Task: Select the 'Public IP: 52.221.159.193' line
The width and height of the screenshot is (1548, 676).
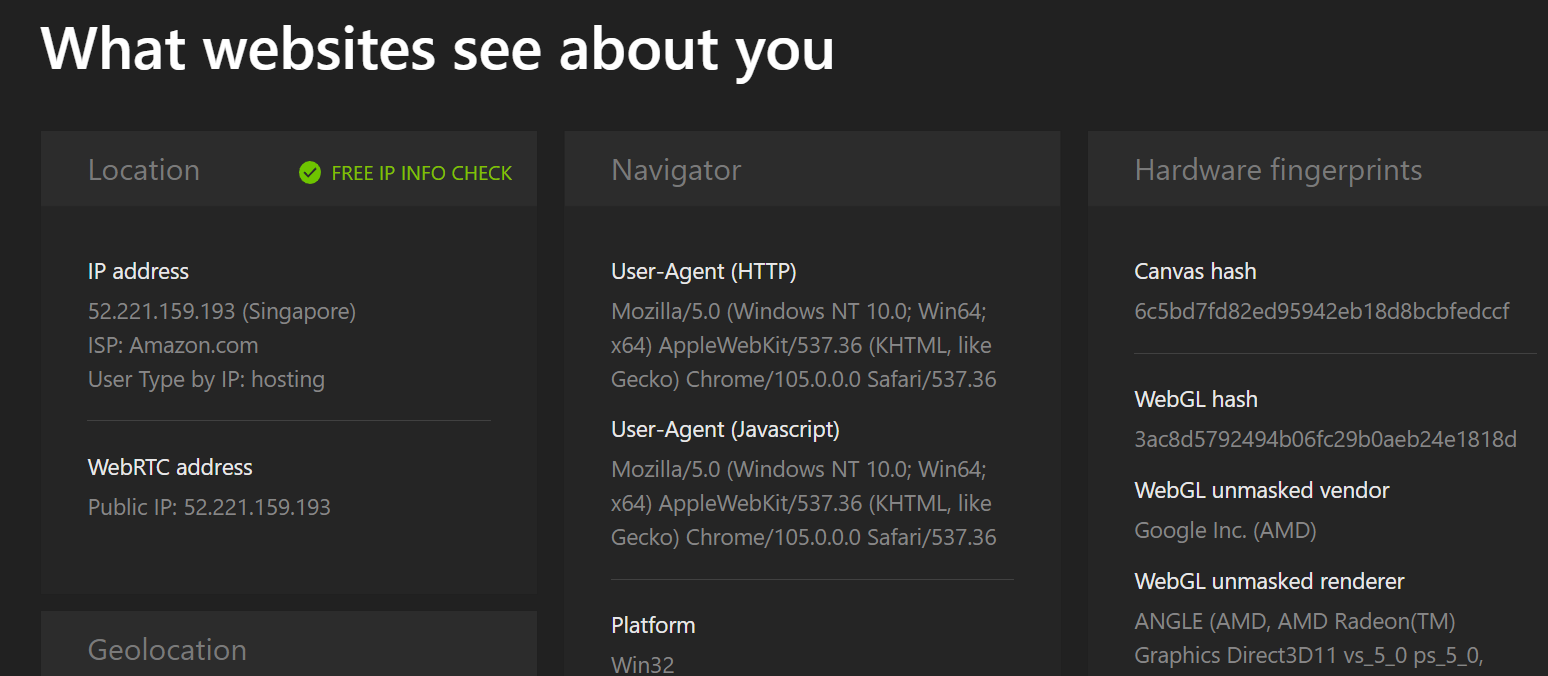Action: coord(209,507)
